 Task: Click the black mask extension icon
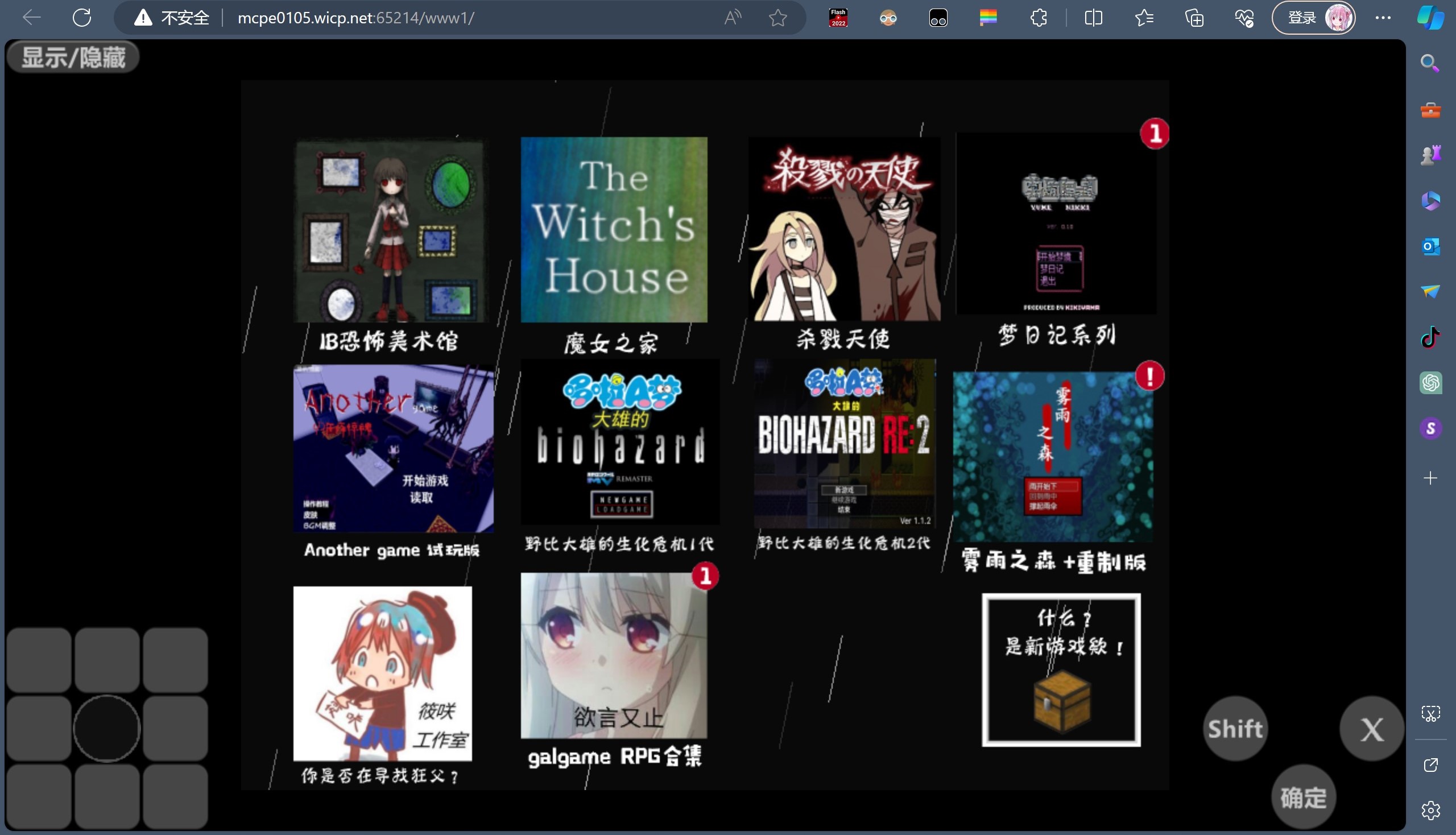(x=938, y=18)
